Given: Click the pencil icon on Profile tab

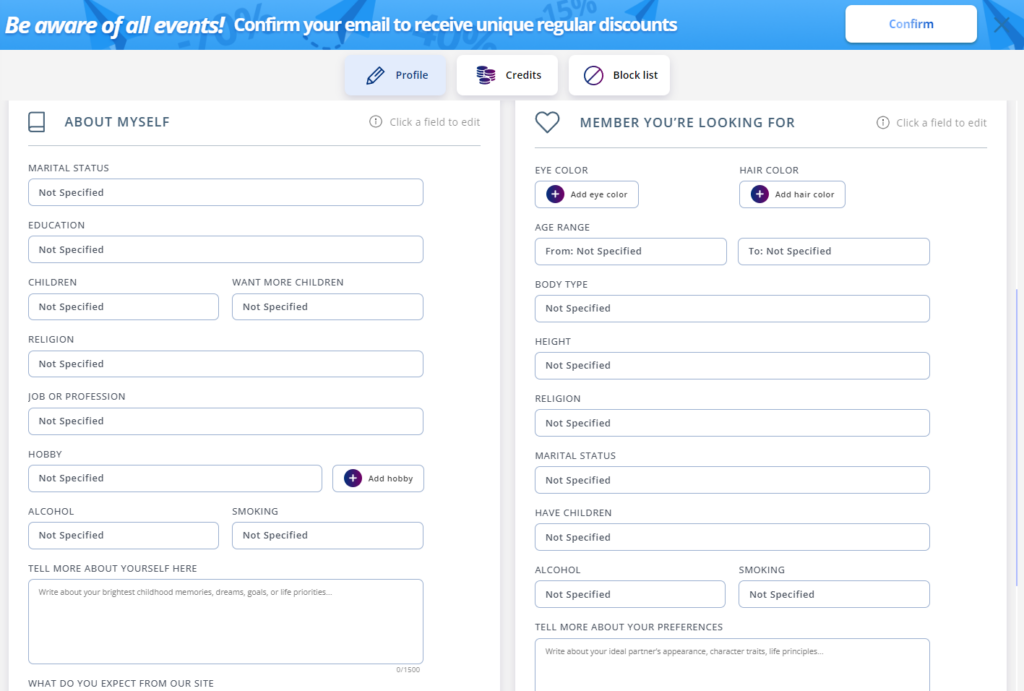Looking at the screenshot, I should 375,75.
